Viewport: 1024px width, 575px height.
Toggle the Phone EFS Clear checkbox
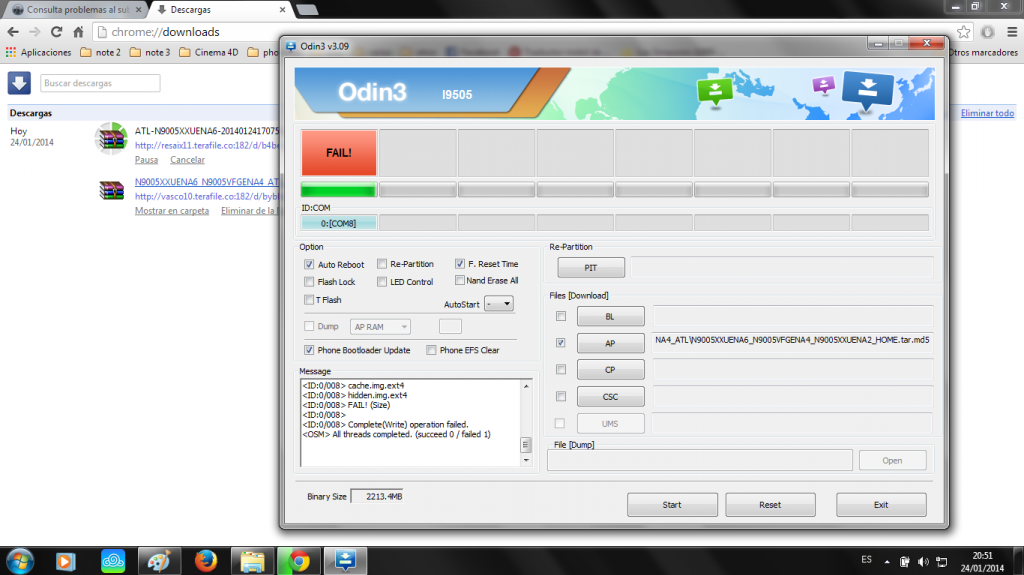tap(431, 350)
